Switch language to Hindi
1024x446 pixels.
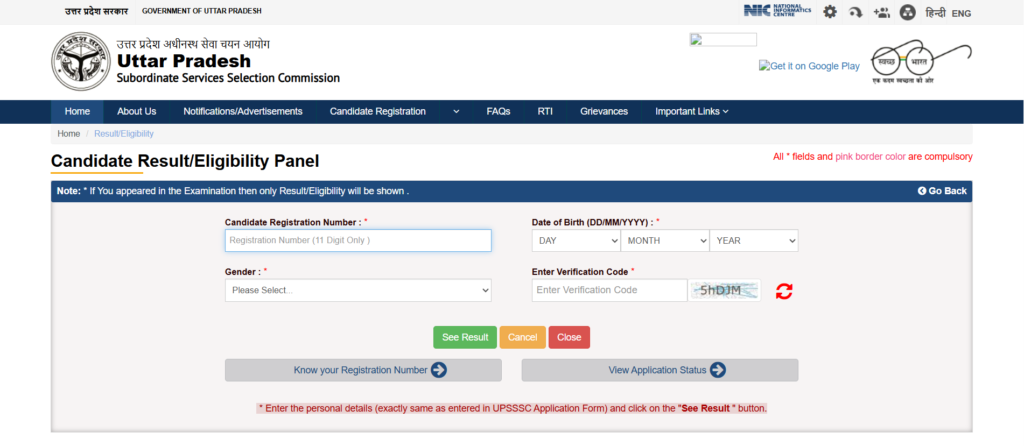(935, 13)
